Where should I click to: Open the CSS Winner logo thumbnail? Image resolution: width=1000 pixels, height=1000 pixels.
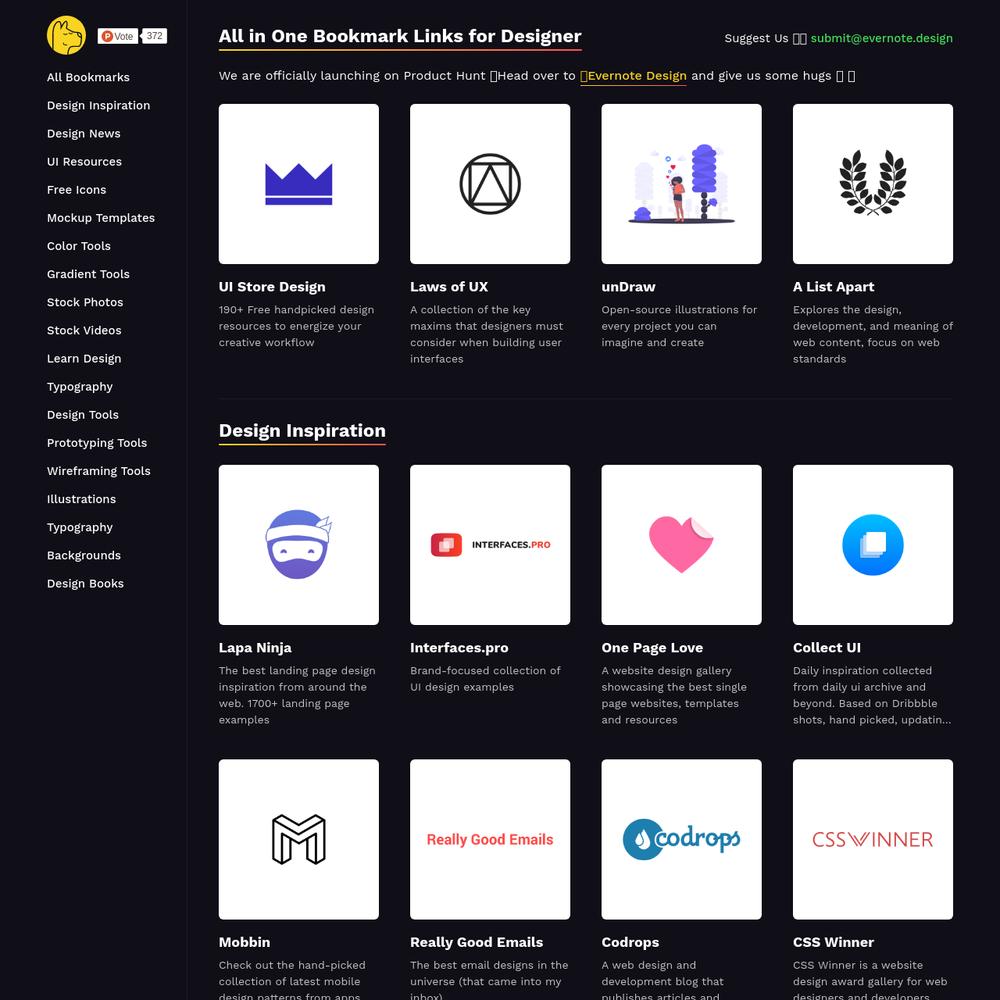coord(872,839)
